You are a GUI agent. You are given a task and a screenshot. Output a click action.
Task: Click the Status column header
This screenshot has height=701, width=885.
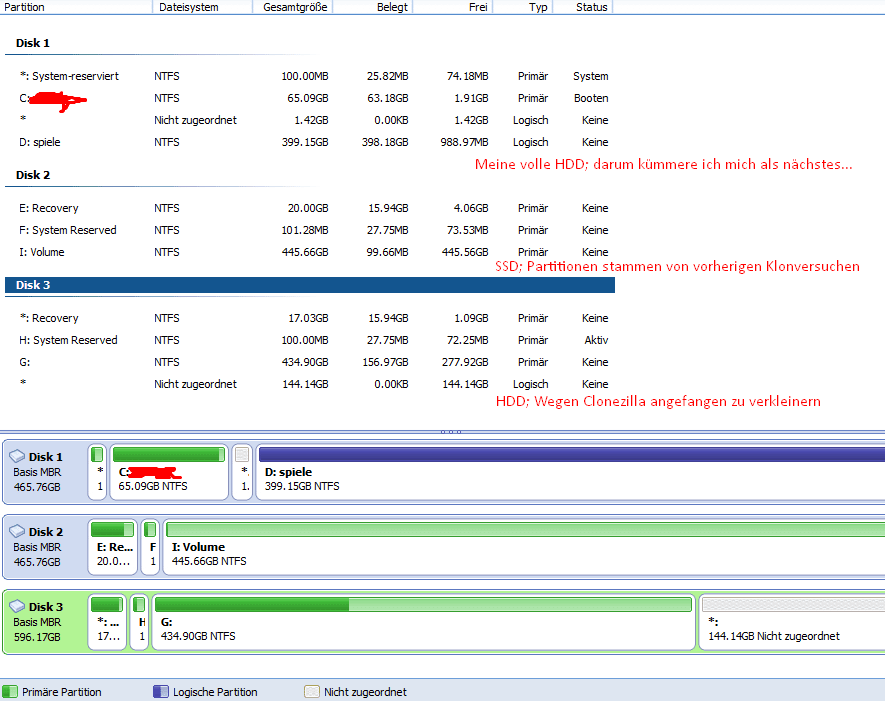pos(583,7)
